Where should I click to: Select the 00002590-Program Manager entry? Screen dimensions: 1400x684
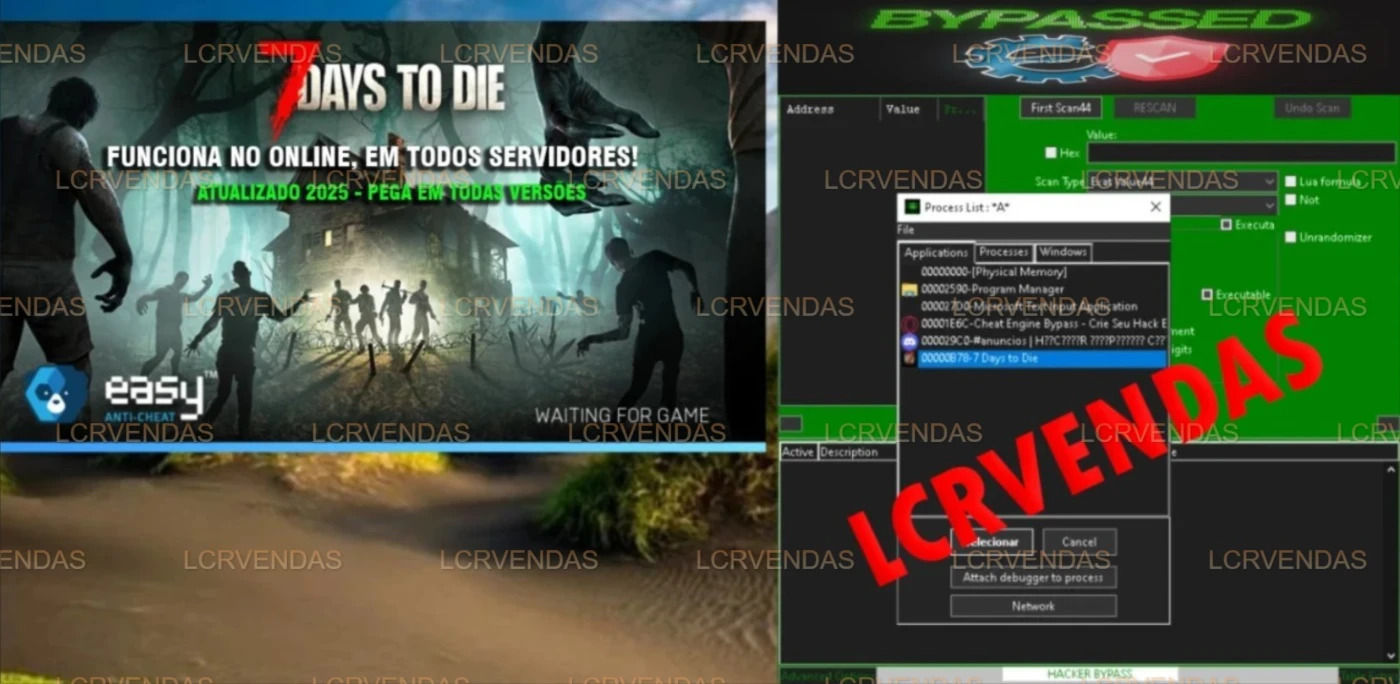point(1034,290)
